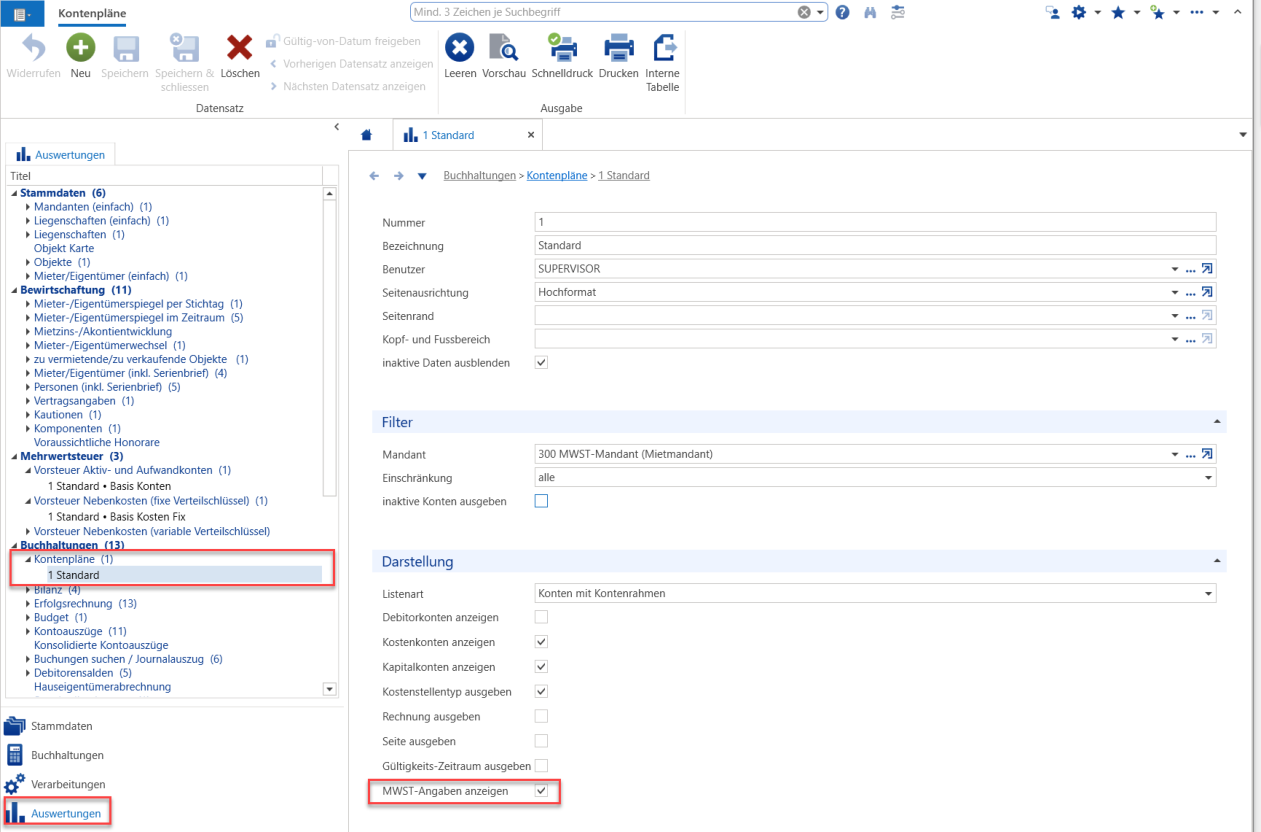Screen dimensions: 1261x832
Task: Open Auswertungen module in sidebar
Action: click(x=56, y=813)
